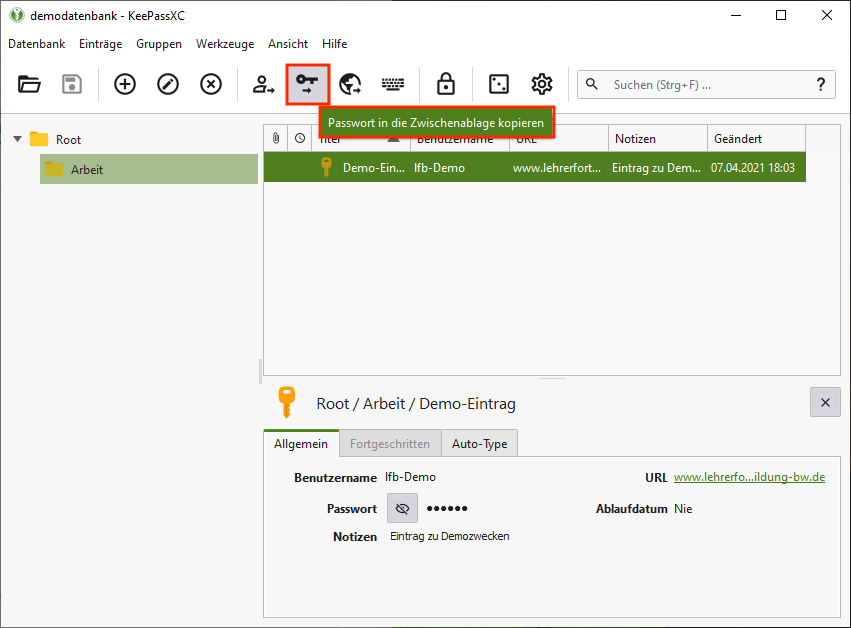This screenshot has width=851, height=628.
Task: Click the add new entry plus icon
Action: (125, 85)
